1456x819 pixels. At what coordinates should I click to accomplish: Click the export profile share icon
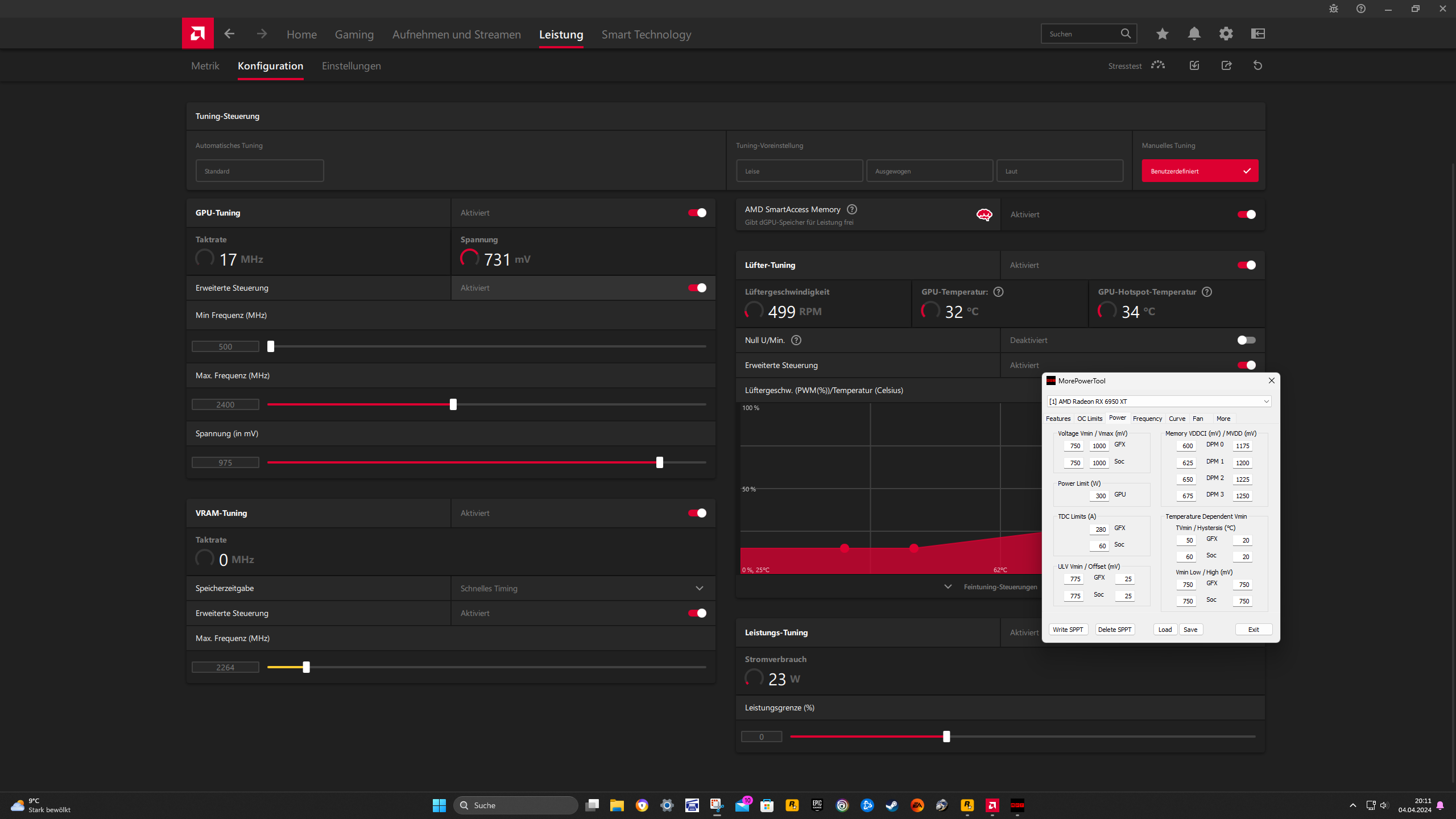[x=1226, y=65]
